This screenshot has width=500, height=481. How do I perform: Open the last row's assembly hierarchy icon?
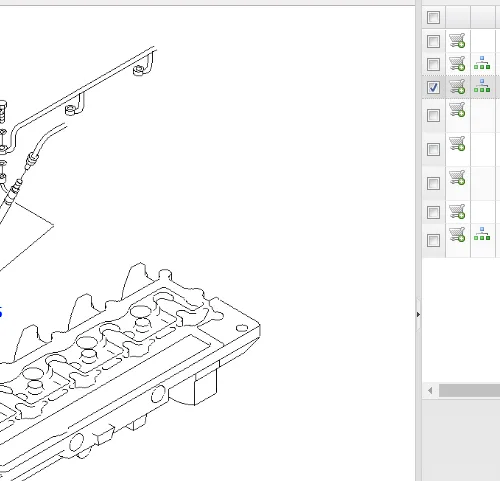(x=482, y=234)
